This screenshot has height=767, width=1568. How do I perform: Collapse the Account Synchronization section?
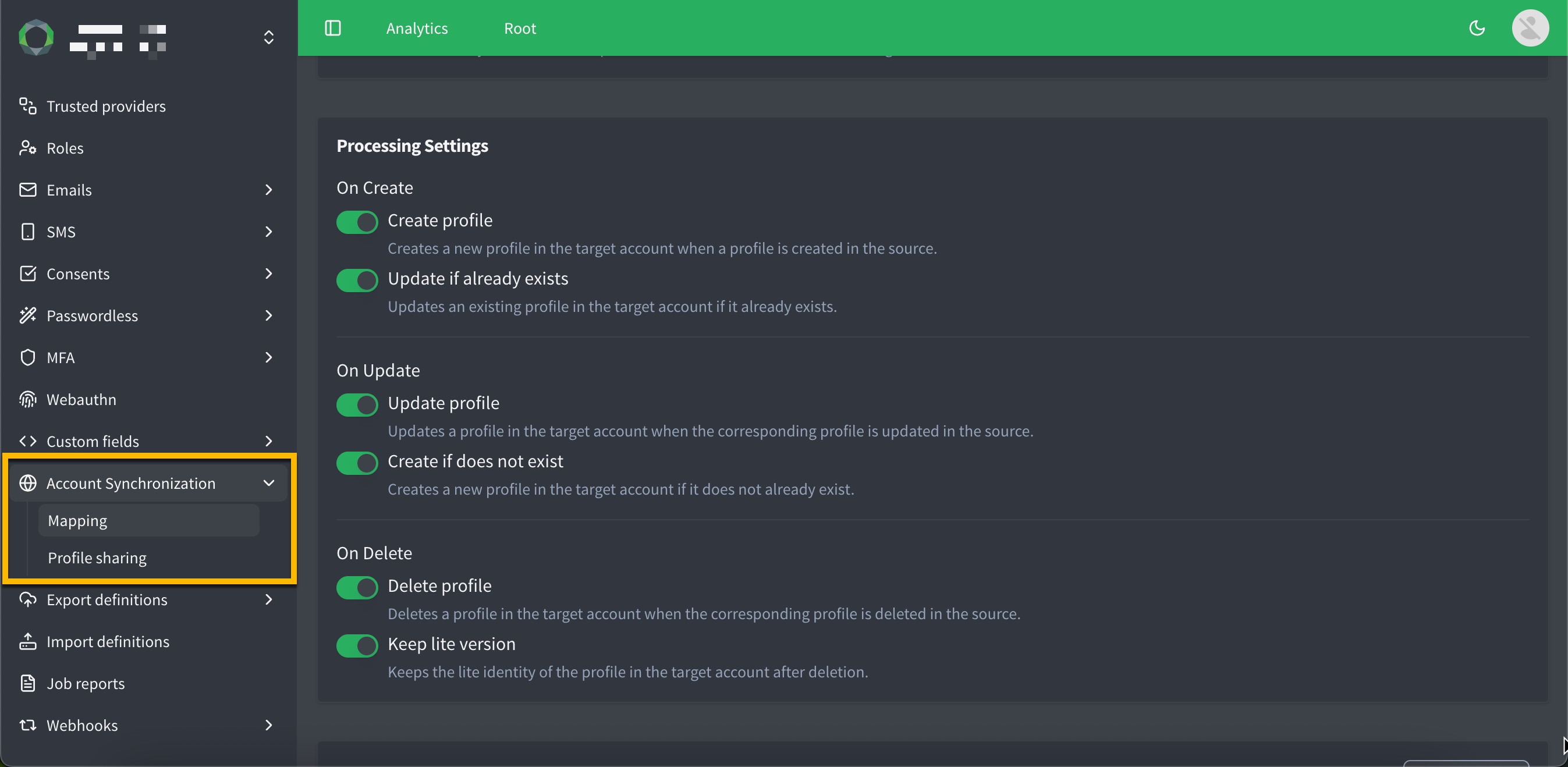(x=268, y=483)
